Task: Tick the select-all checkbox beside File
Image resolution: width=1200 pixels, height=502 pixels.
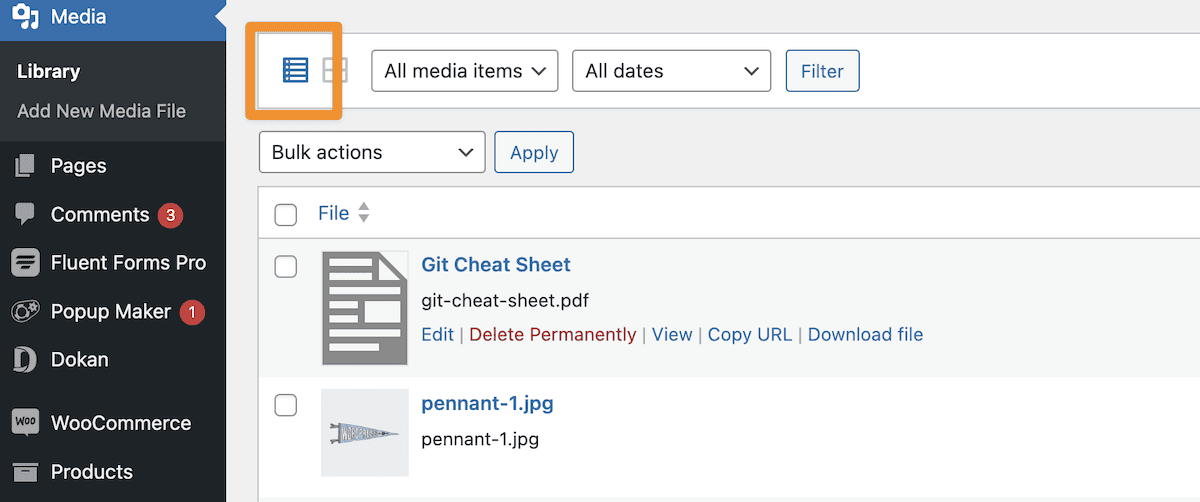Action: pos(286,214)
